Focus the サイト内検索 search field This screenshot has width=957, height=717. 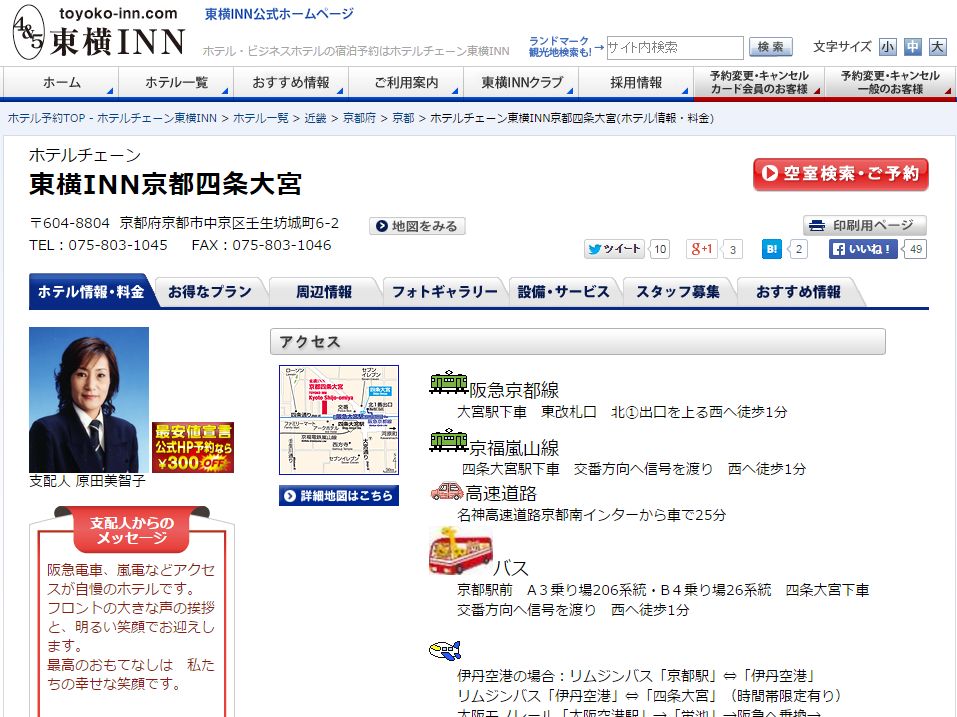[x=674, y=48]
